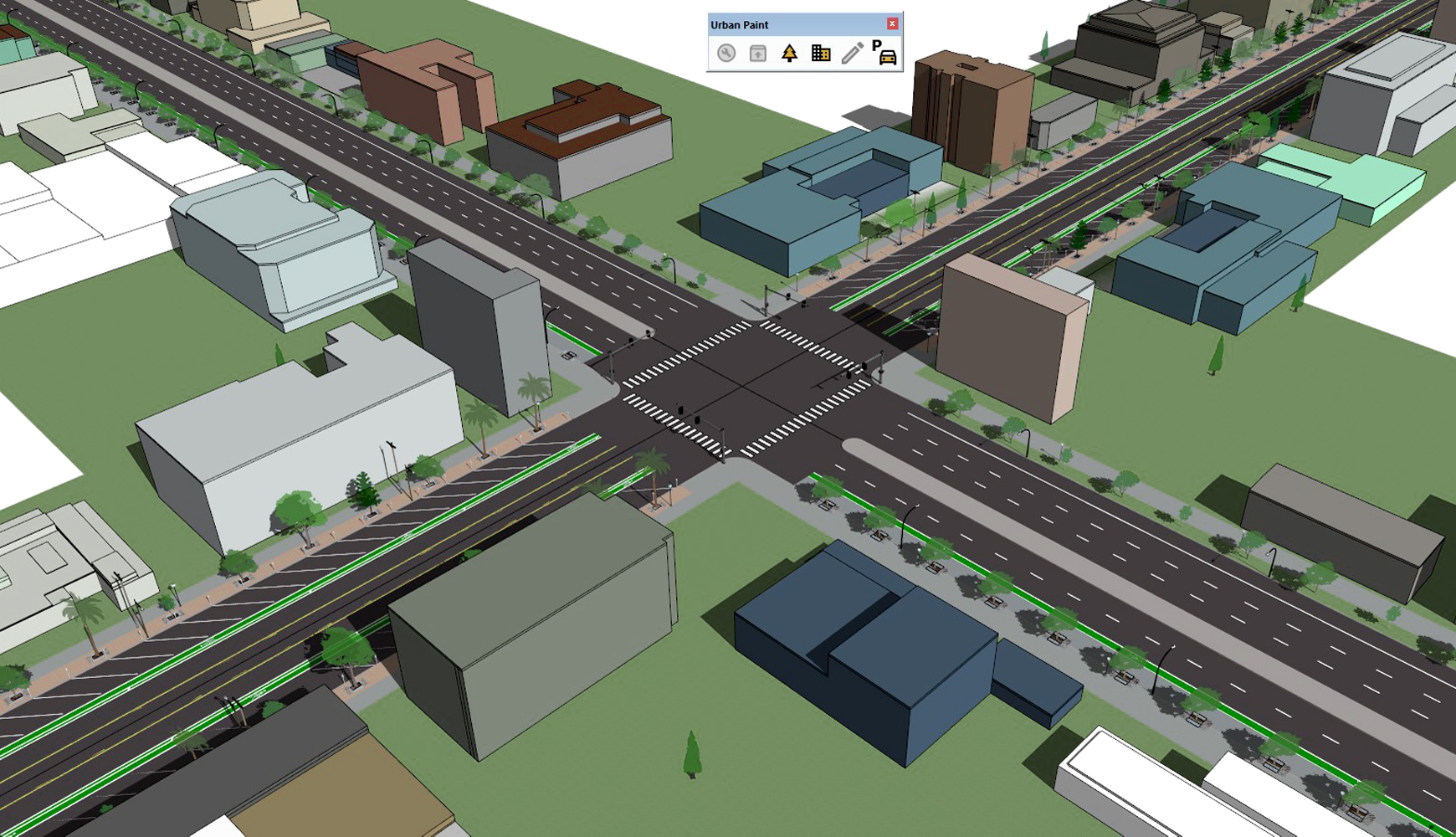Select the tall brown tower near the toolbar
This screenshot has height=837, width=1456.
coord(971,113)
